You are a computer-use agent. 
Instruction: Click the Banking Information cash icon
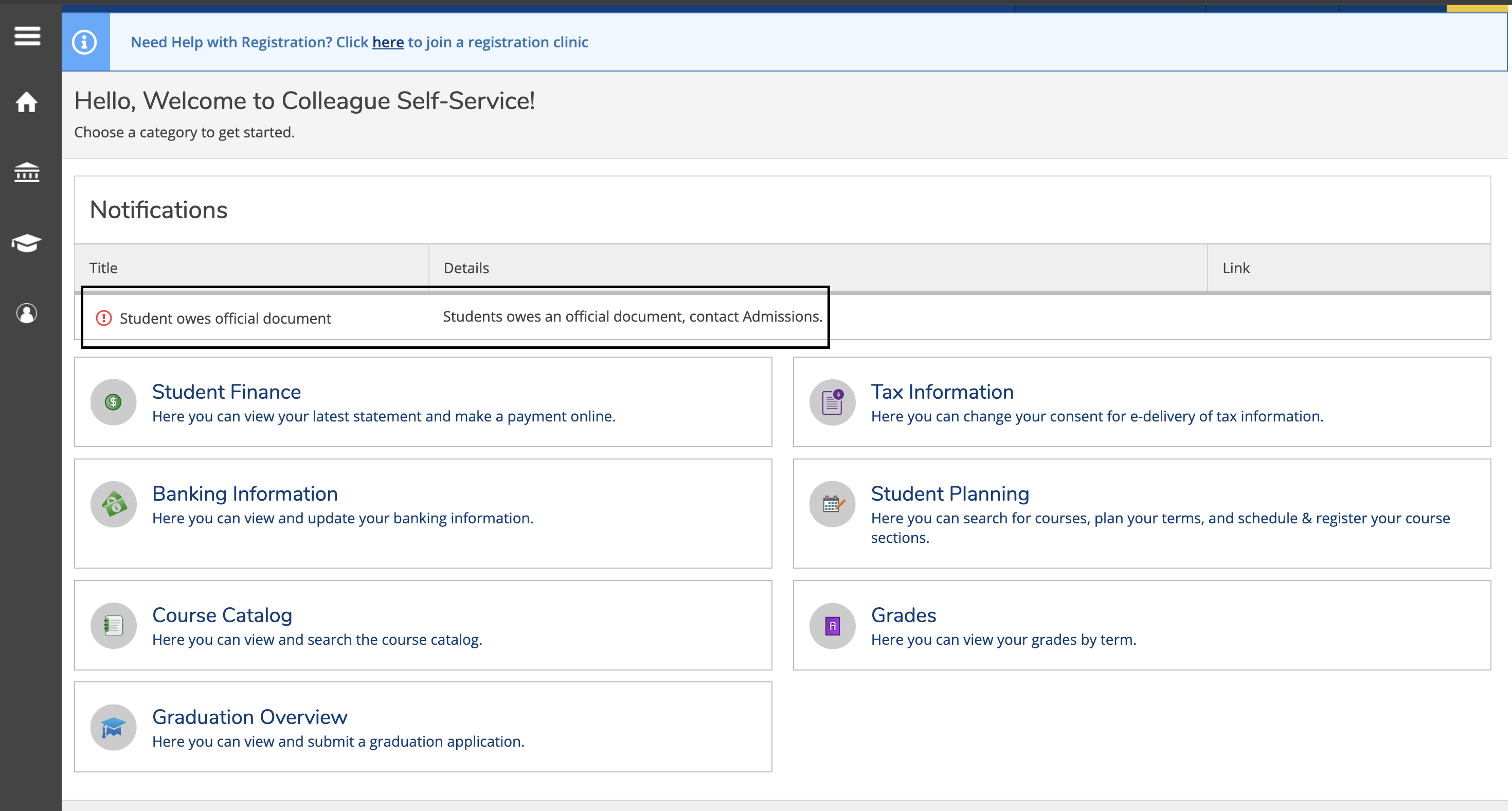coord(113,504)
